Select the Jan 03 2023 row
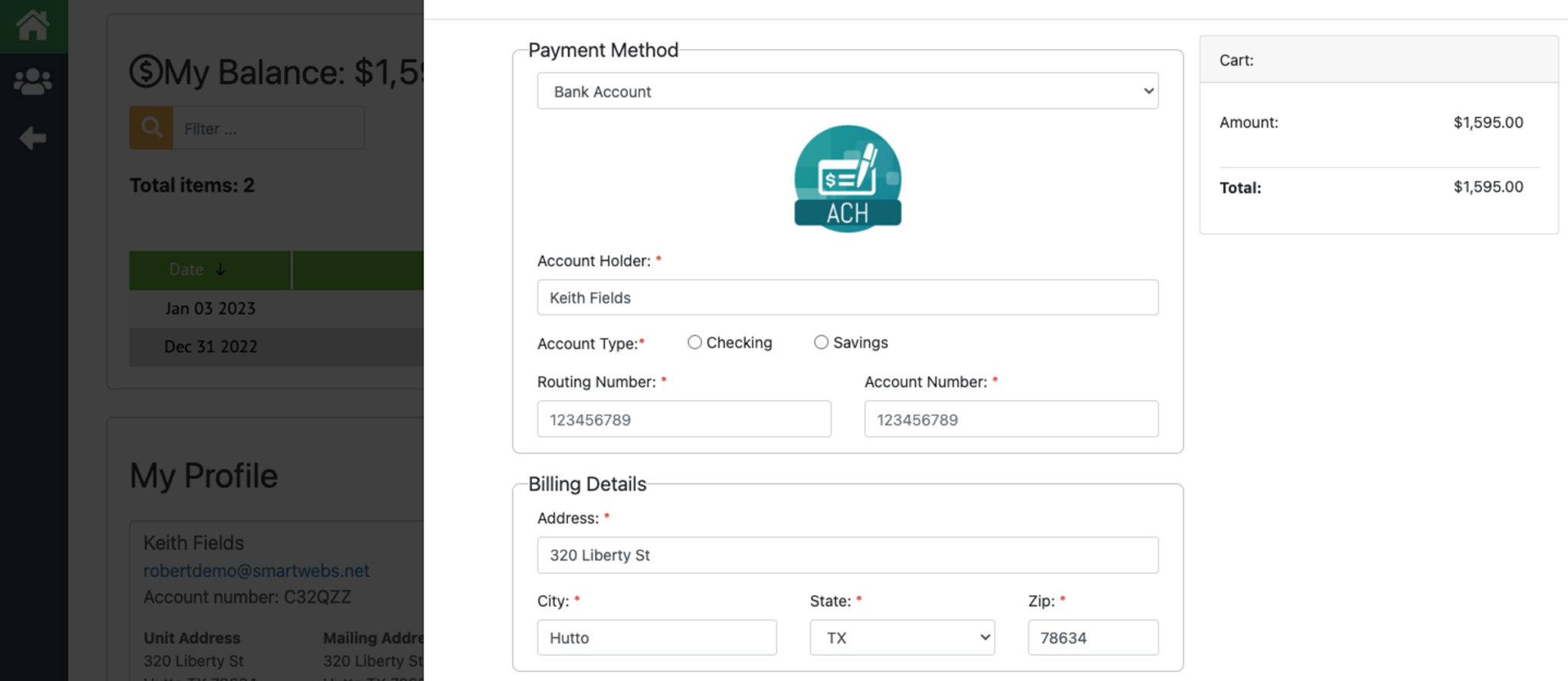Viewport: 1568px width, 681px height. tap(211, 308)
